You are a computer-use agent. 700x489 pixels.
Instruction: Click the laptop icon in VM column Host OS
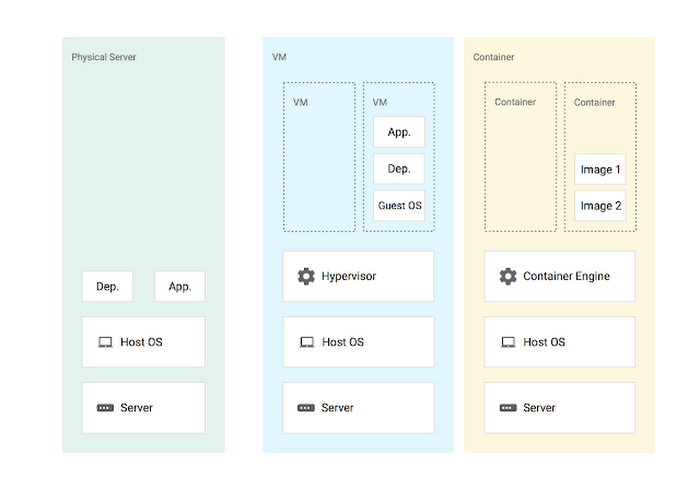point(307,343)
